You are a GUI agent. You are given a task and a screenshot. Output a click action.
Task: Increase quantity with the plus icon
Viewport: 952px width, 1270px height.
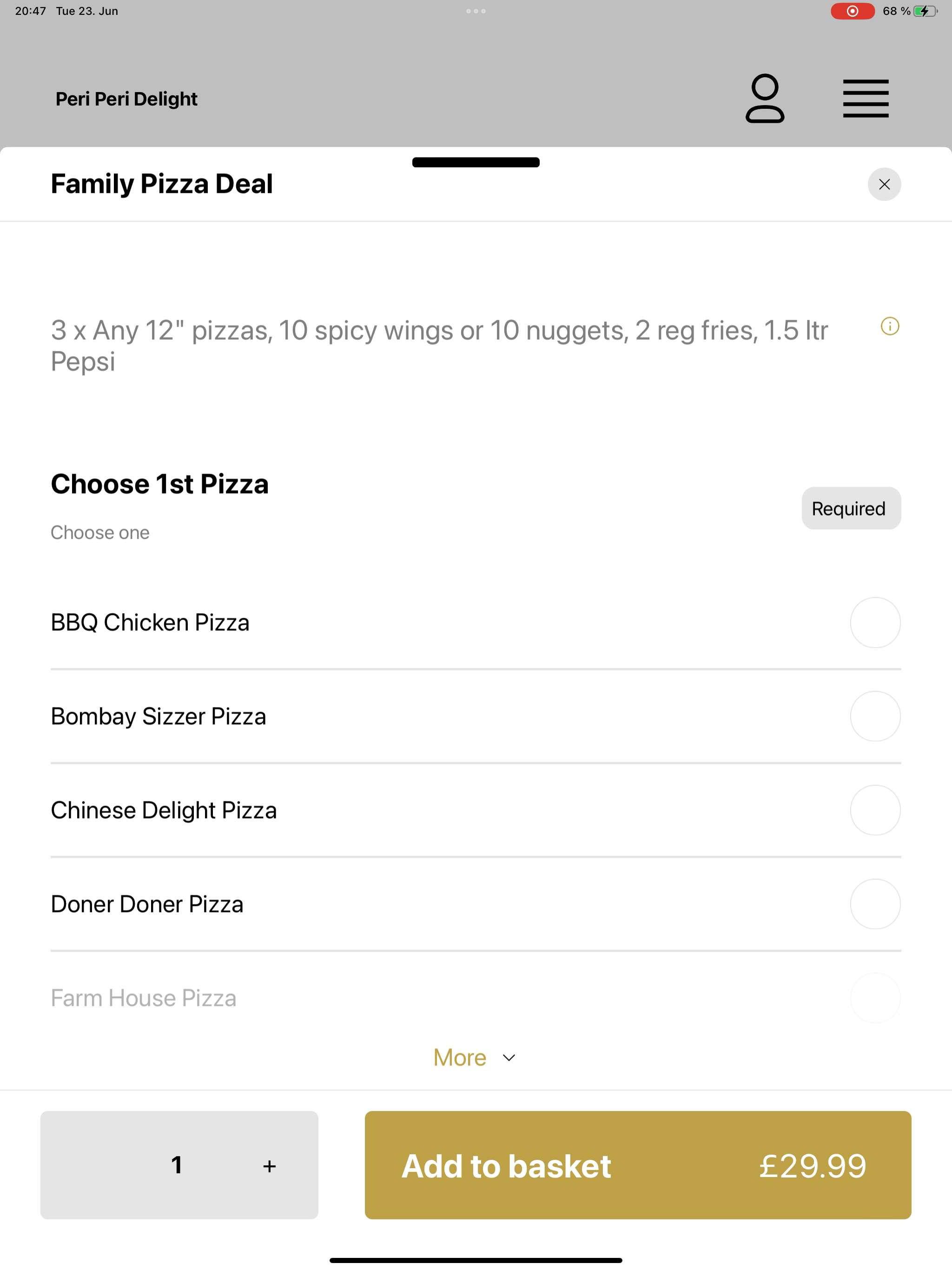point(269,1166)
